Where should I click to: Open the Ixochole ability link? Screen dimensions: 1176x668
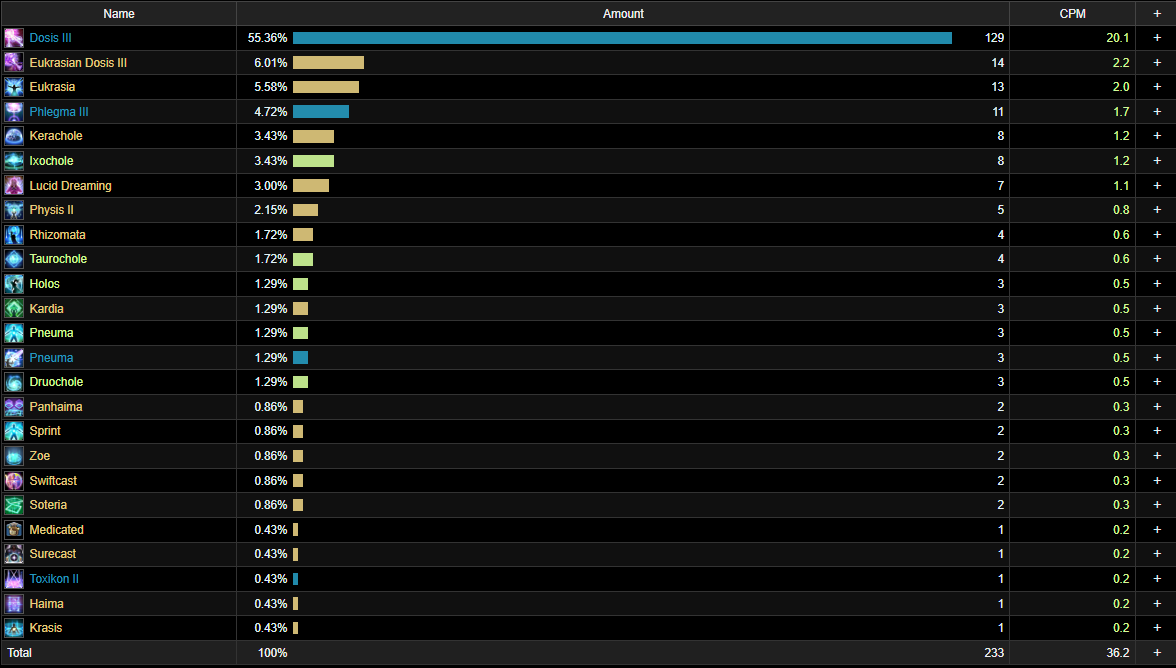click(x=51, y=160)
